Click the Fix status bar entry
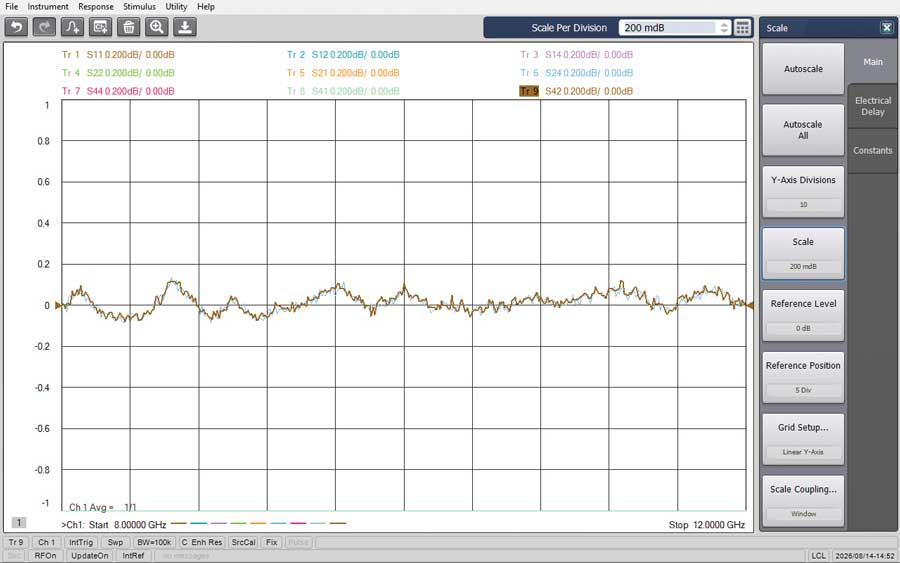Screen dimensions: 900x563 [x=271, y=542]
